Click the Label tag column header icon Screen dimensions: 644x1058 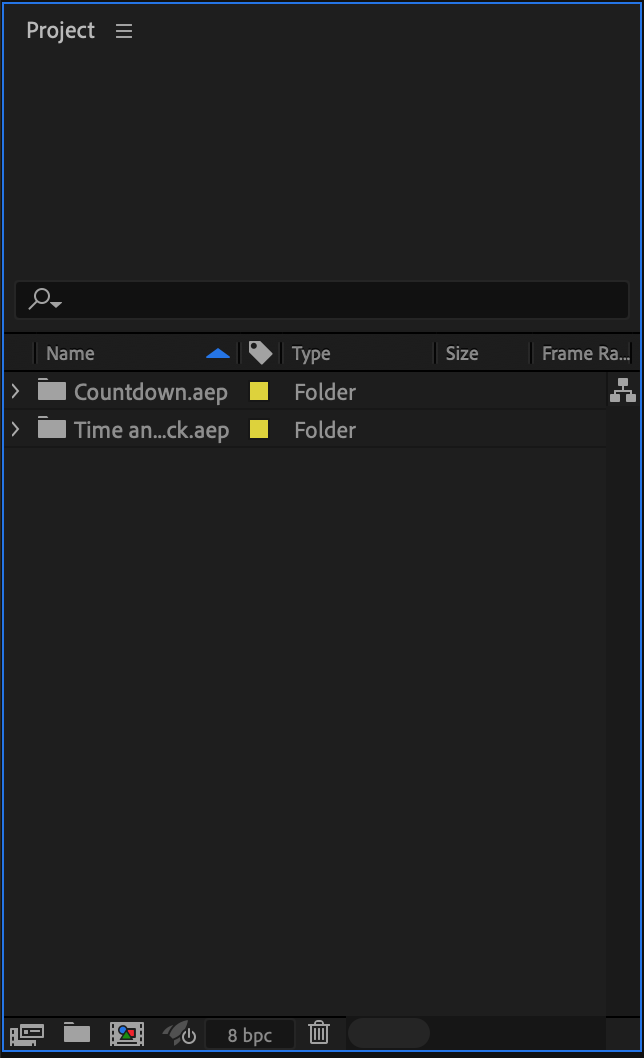(260, 353)
